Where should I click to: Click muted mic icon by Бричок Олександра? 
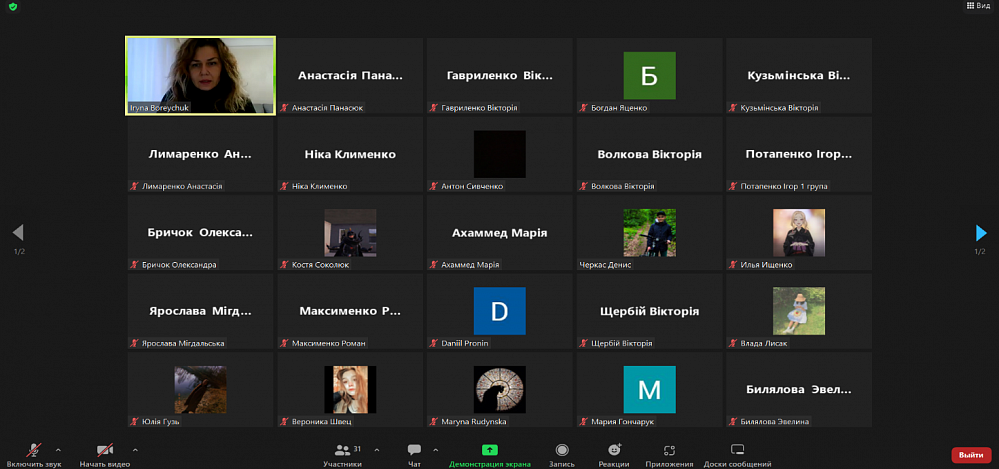pyautogui.click(x=134, y=264)
